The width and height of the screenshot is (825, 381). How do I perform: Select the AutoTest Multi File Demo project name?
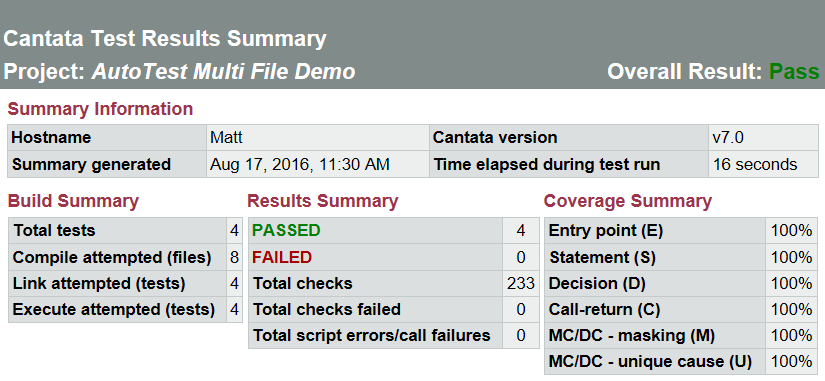pyautogui.click(x=223, y=72)
